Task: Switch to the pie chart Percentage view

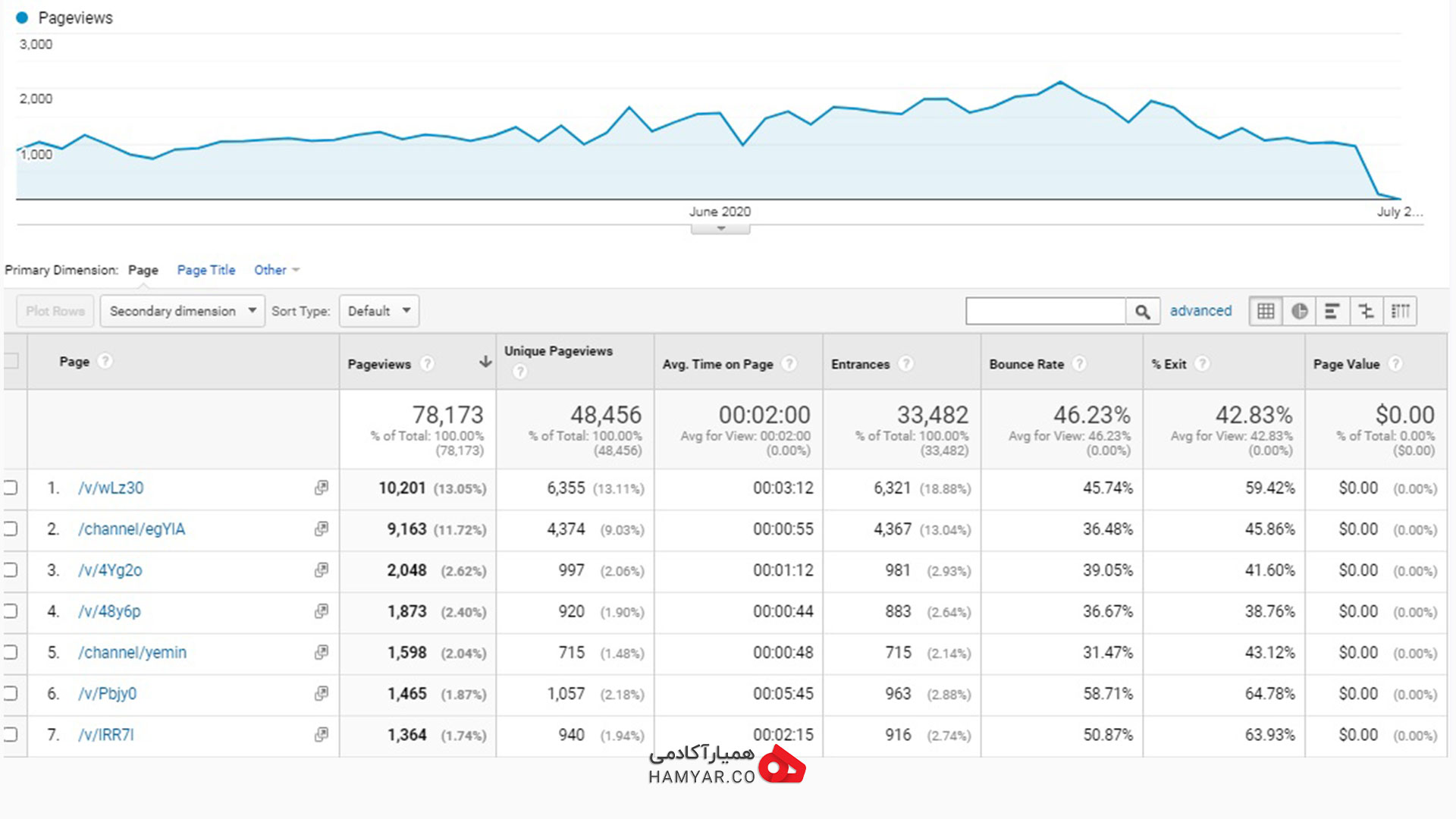Action: point(1299,311)
